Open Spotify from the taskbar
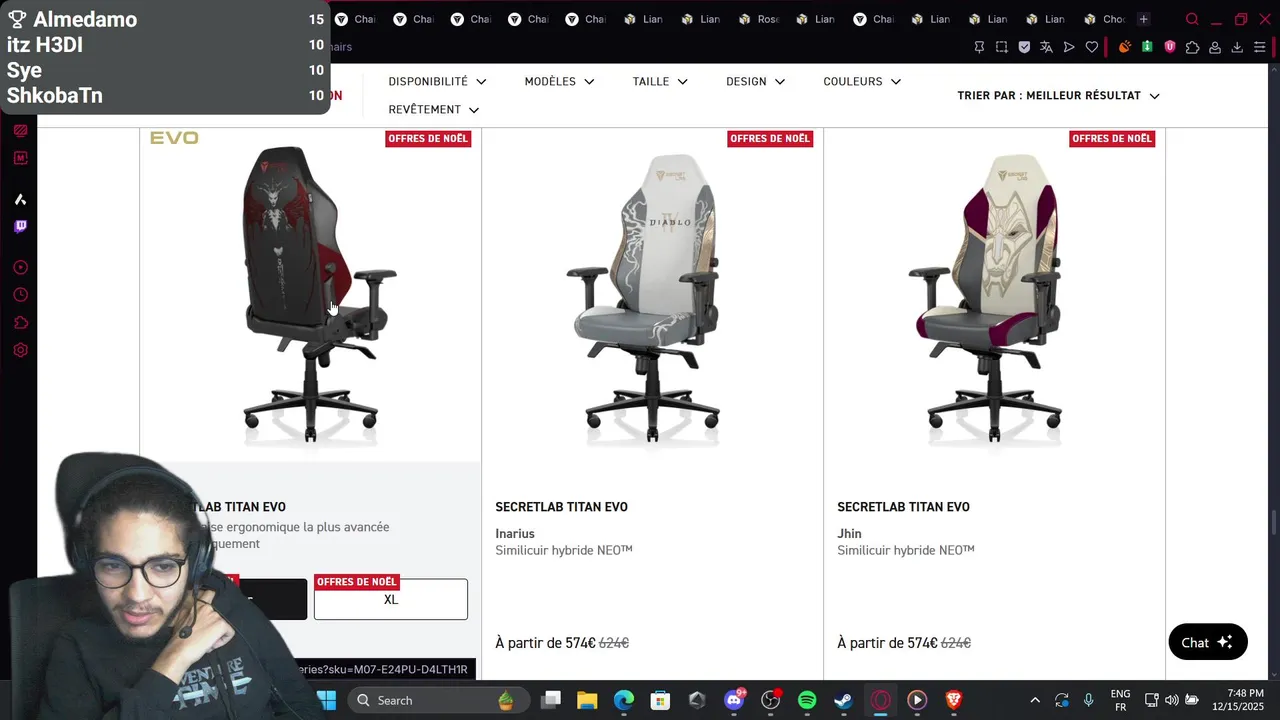Image resolution: width=1280 pixels, height=720 pixels. pos(807,700)
